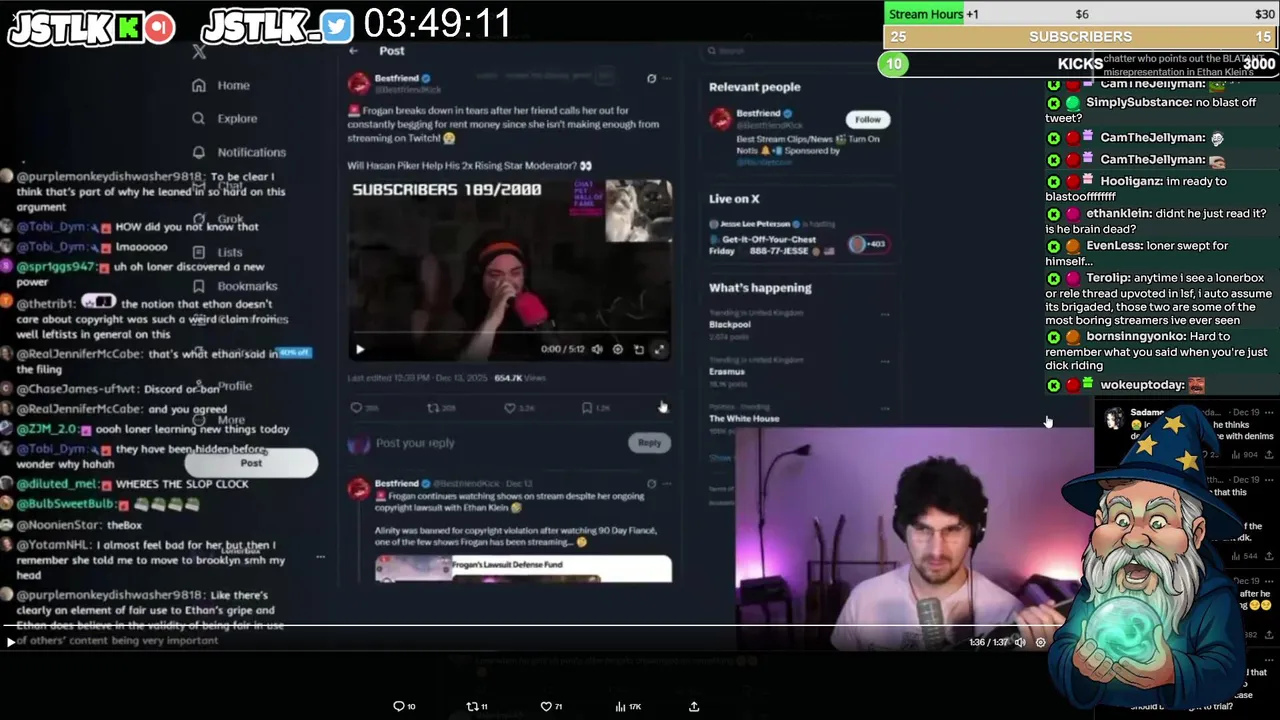
Task: Click the red record icon in JSTLK overlay
Action: click(160, 28)
